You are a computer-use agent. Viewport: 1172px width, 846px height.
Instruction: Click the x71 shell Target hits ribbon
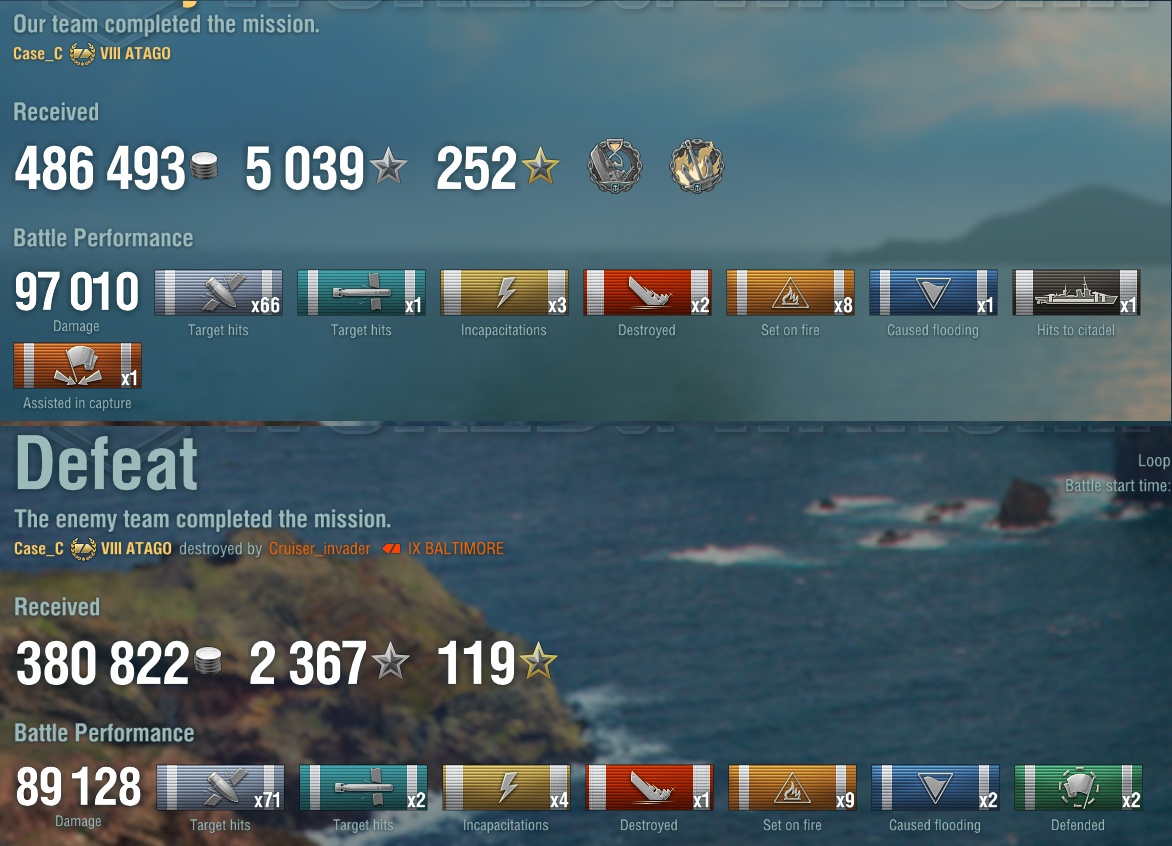220,788
